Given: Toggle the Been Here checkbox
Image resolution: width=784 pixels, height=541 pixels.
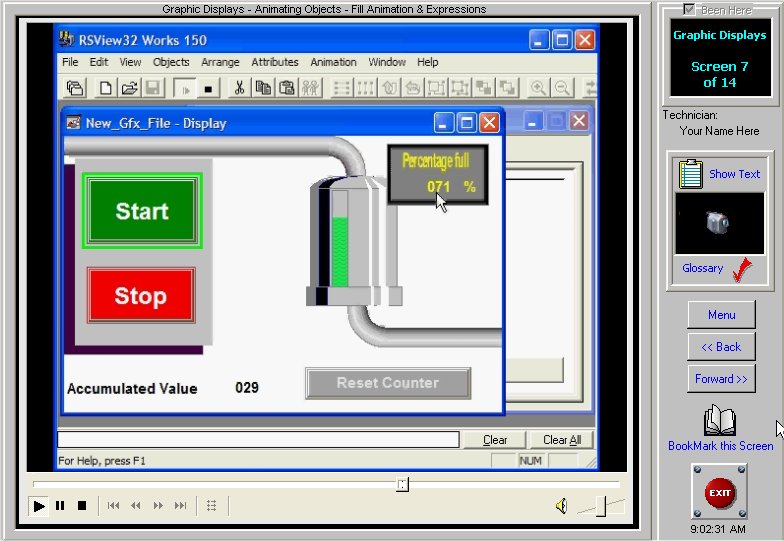Looking at the screenshot, I should coord(689,9).
